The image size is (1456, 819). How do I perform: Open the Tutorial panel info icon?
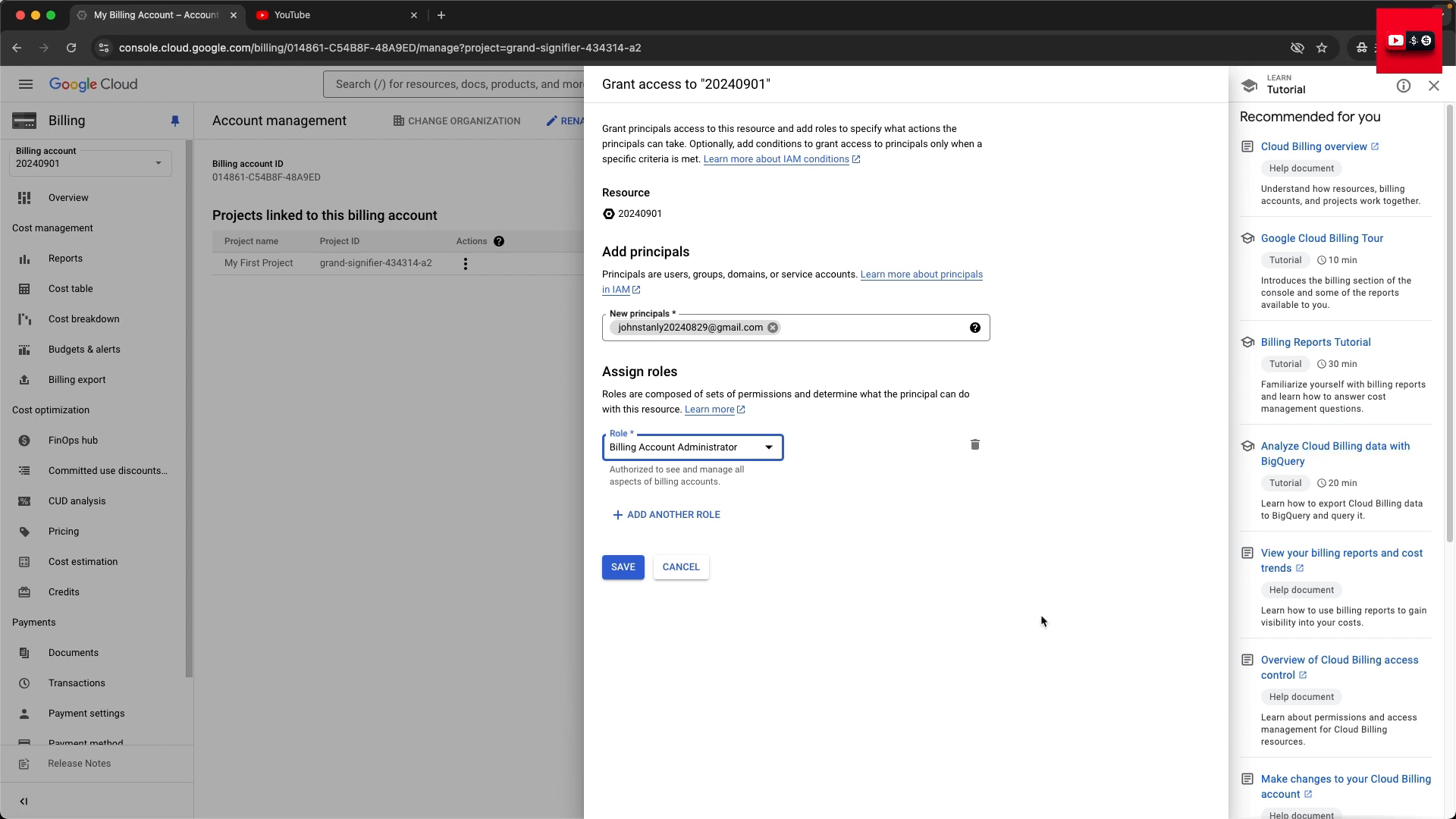click(1404, 86)
